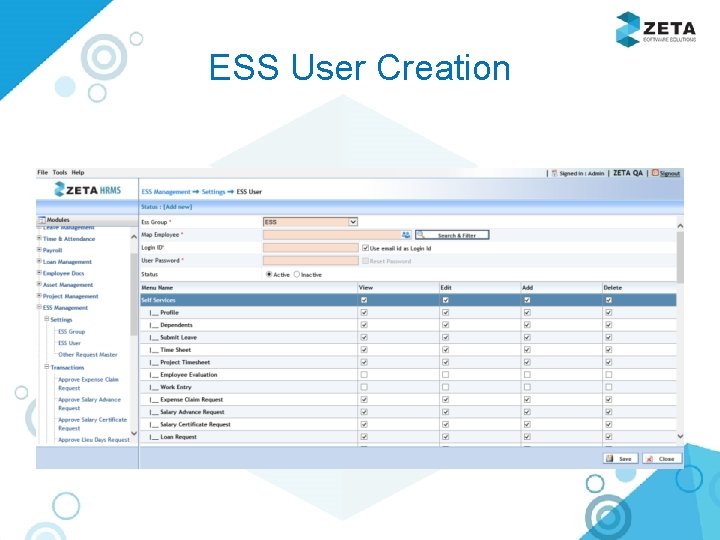
Task: Select the Self Services header row
Action: [x=408, y=300]
